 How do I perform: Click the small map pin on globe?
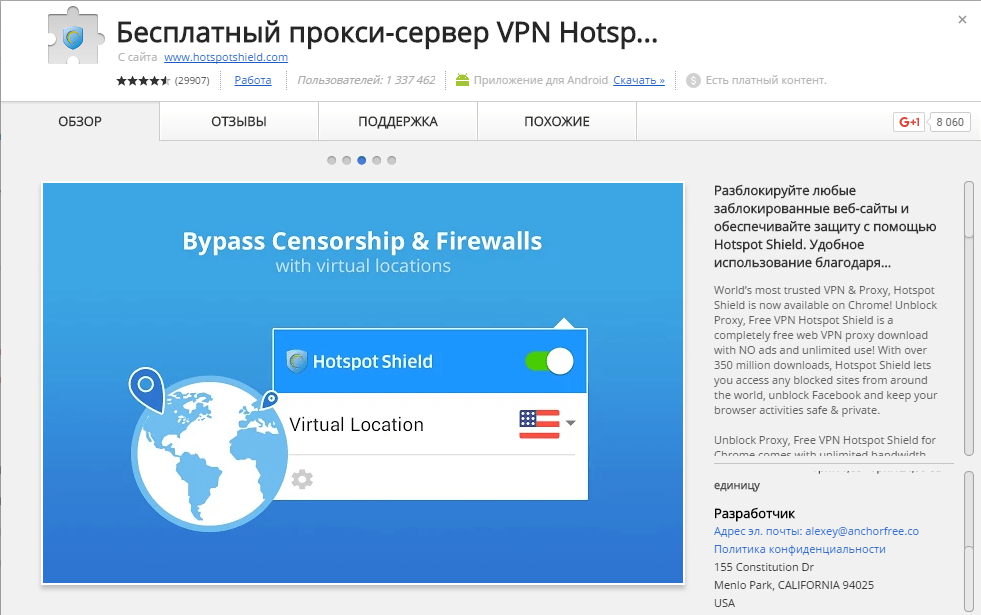[270, 400]
